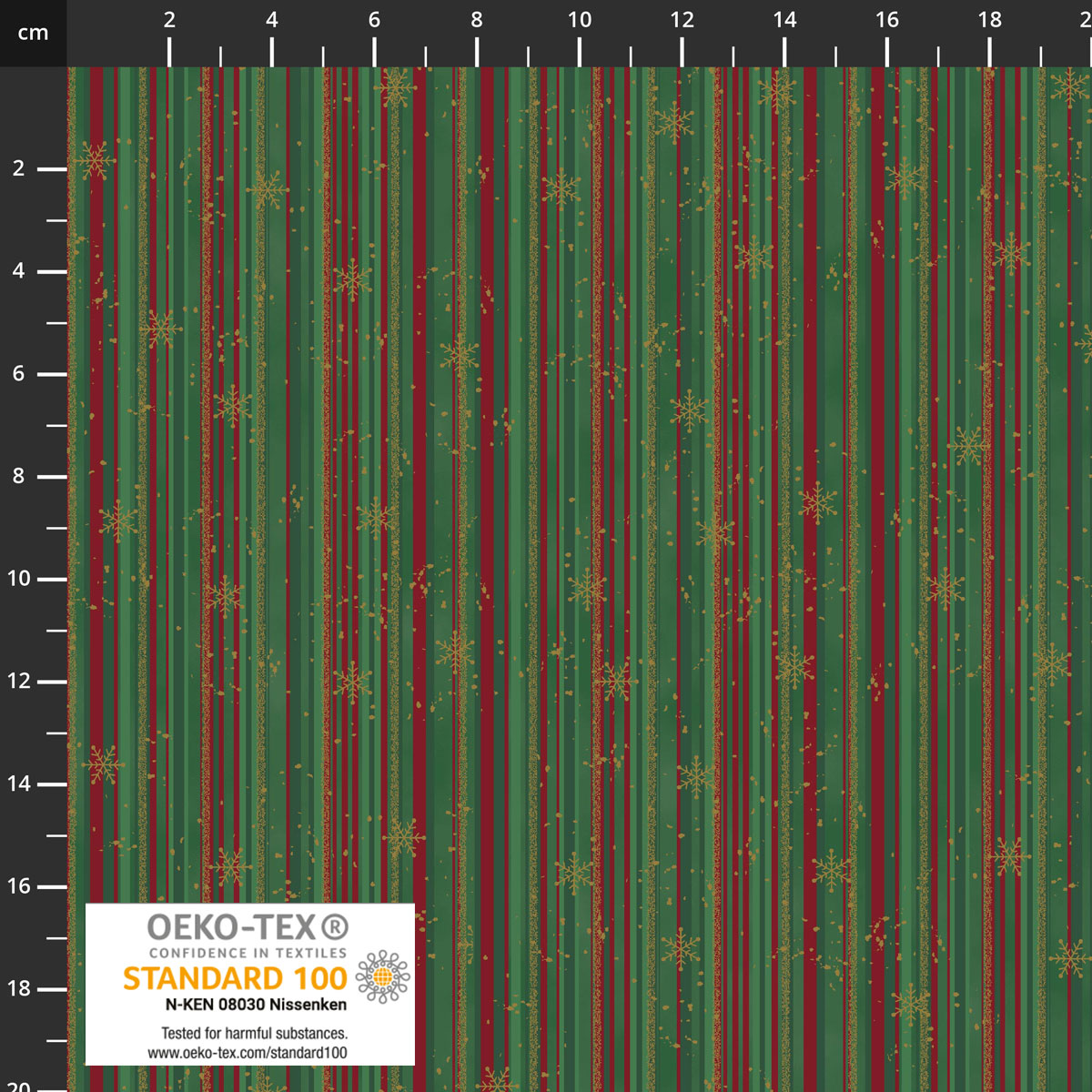
Task: Click the orange STANDARD 100 text
Action: tap(235, 978)
